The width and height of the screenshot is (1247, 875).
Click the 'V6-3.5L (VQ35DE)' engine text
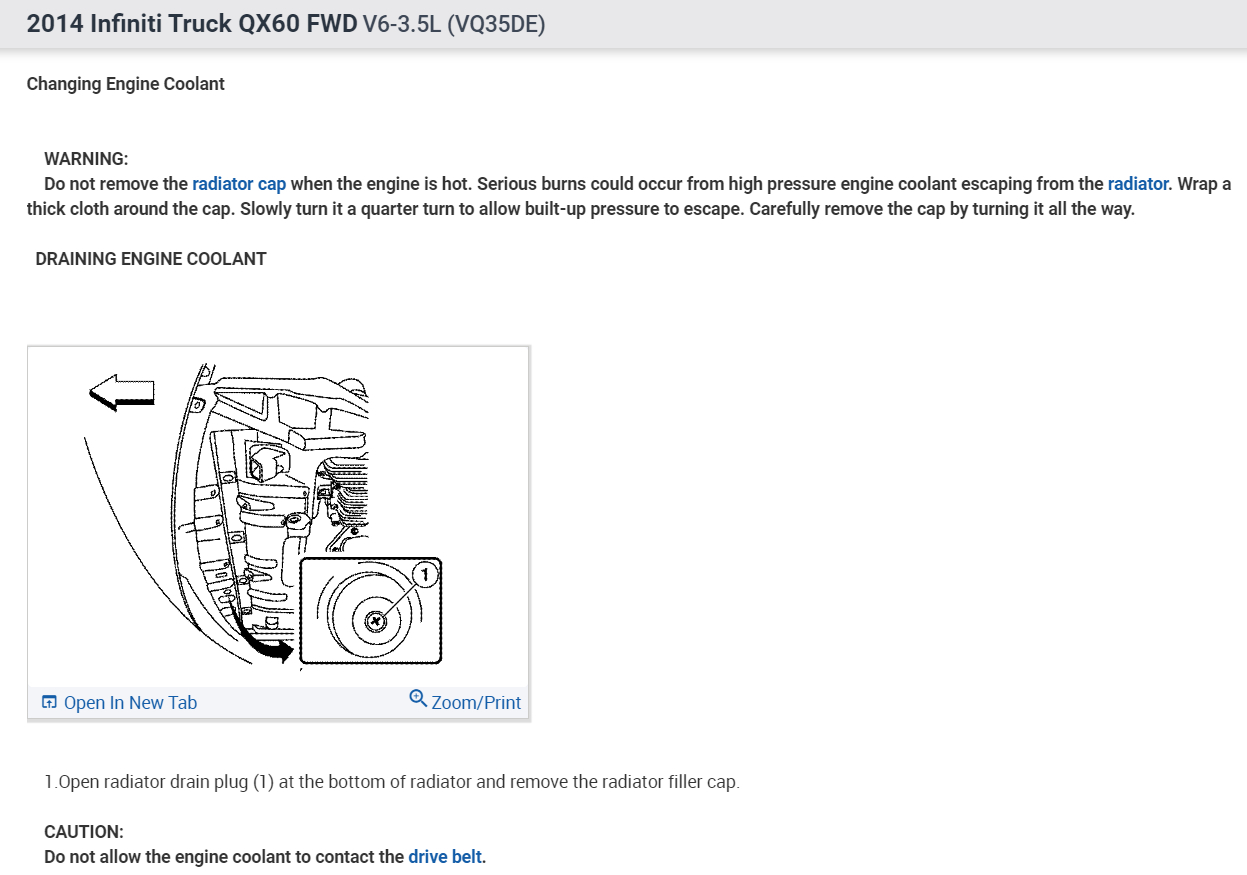454,25
